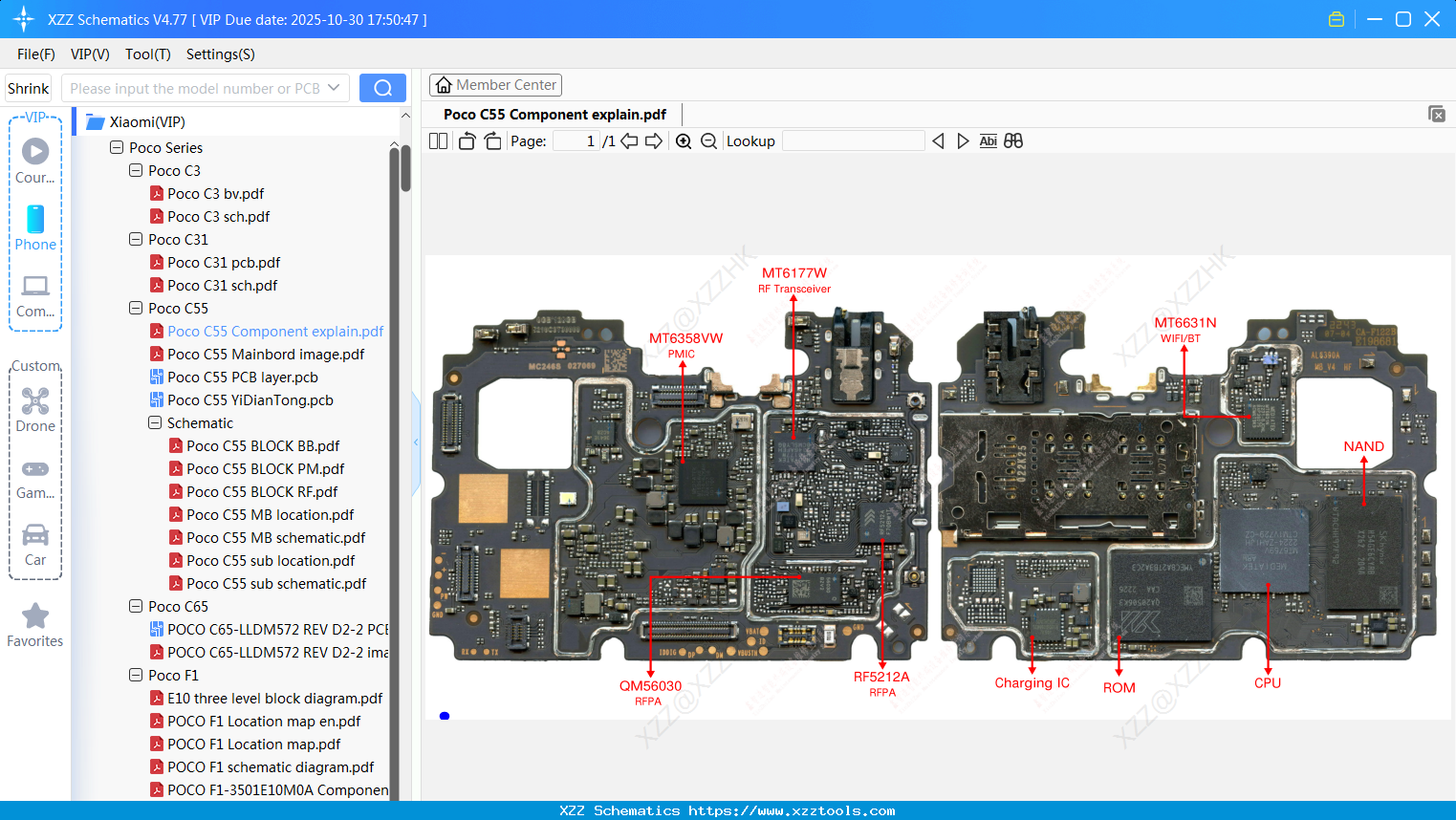Screen dimensions: 1456x820
Task: Click the Shrink button
Action: pyautogui.click(x=27, y=87)
